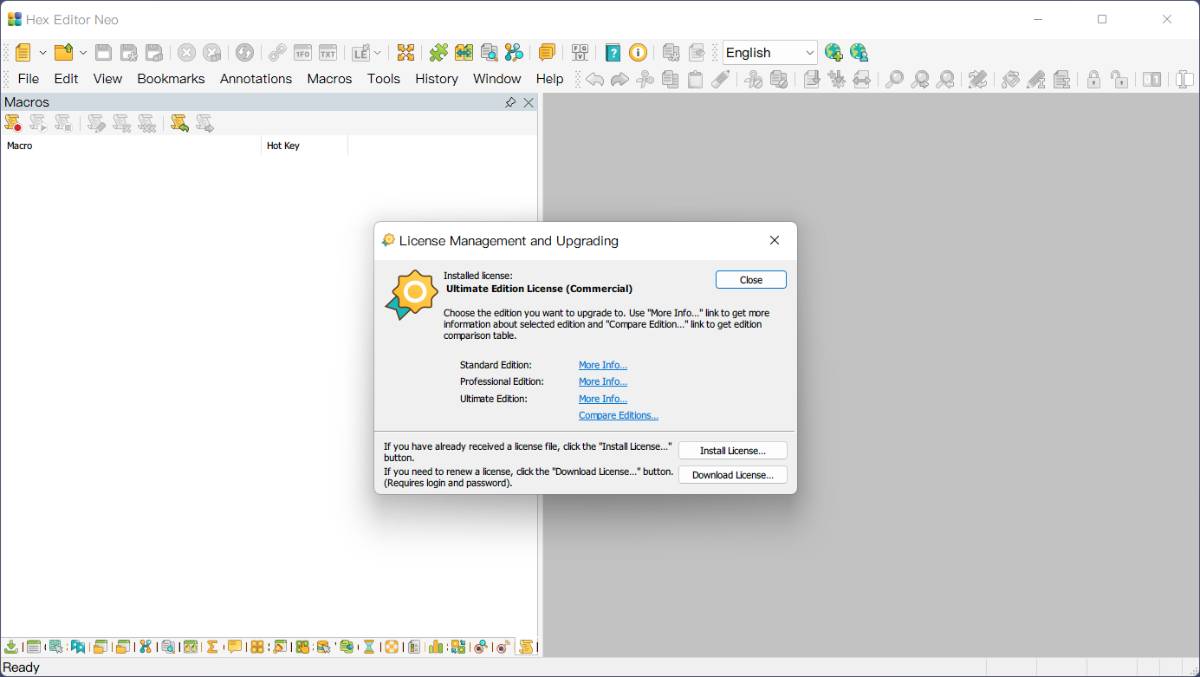1200x677 pixels.
Task: Expand the New File dropdown arrow
Action: pos(42,53)
